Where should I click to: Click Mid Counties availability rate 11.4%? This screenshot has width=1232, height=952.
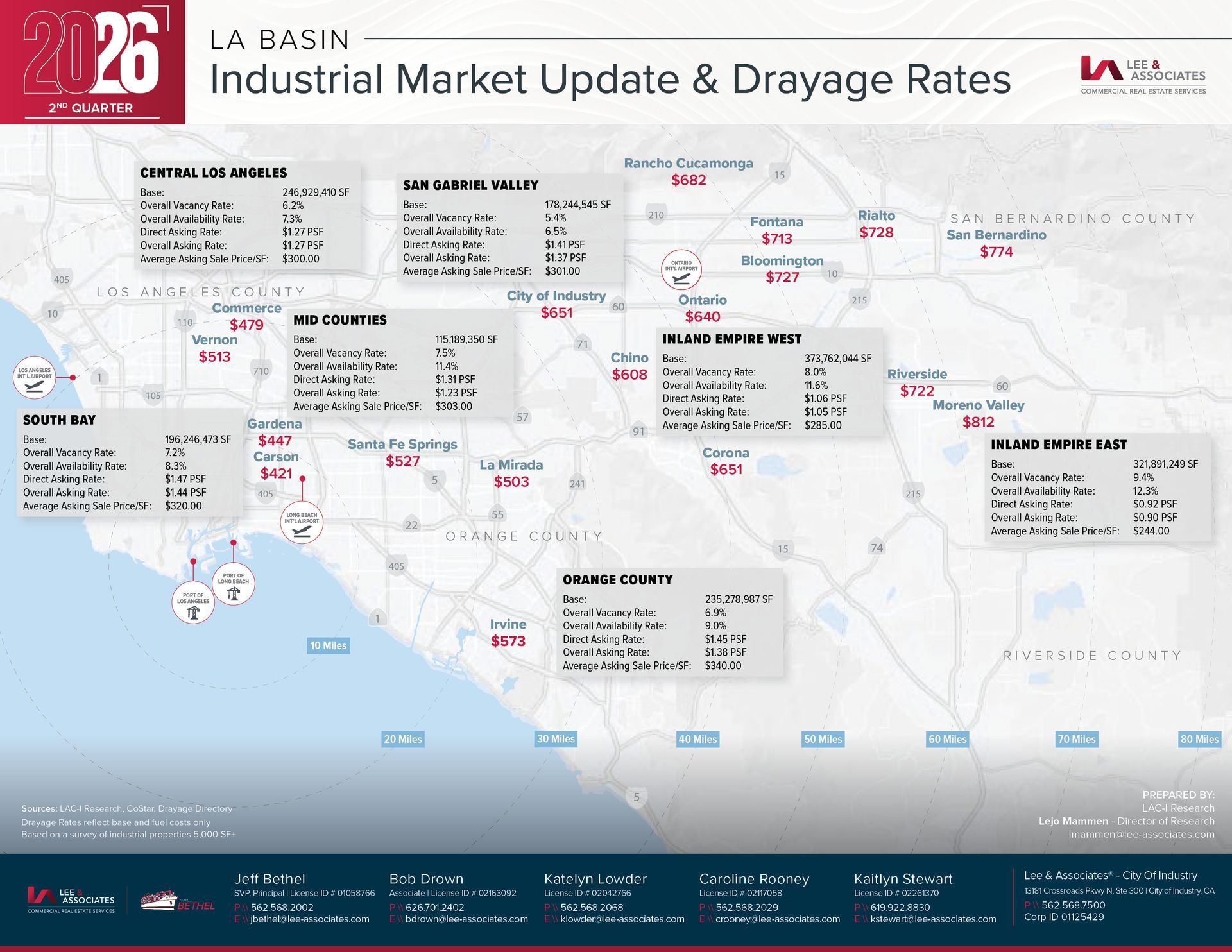point(447,367)
